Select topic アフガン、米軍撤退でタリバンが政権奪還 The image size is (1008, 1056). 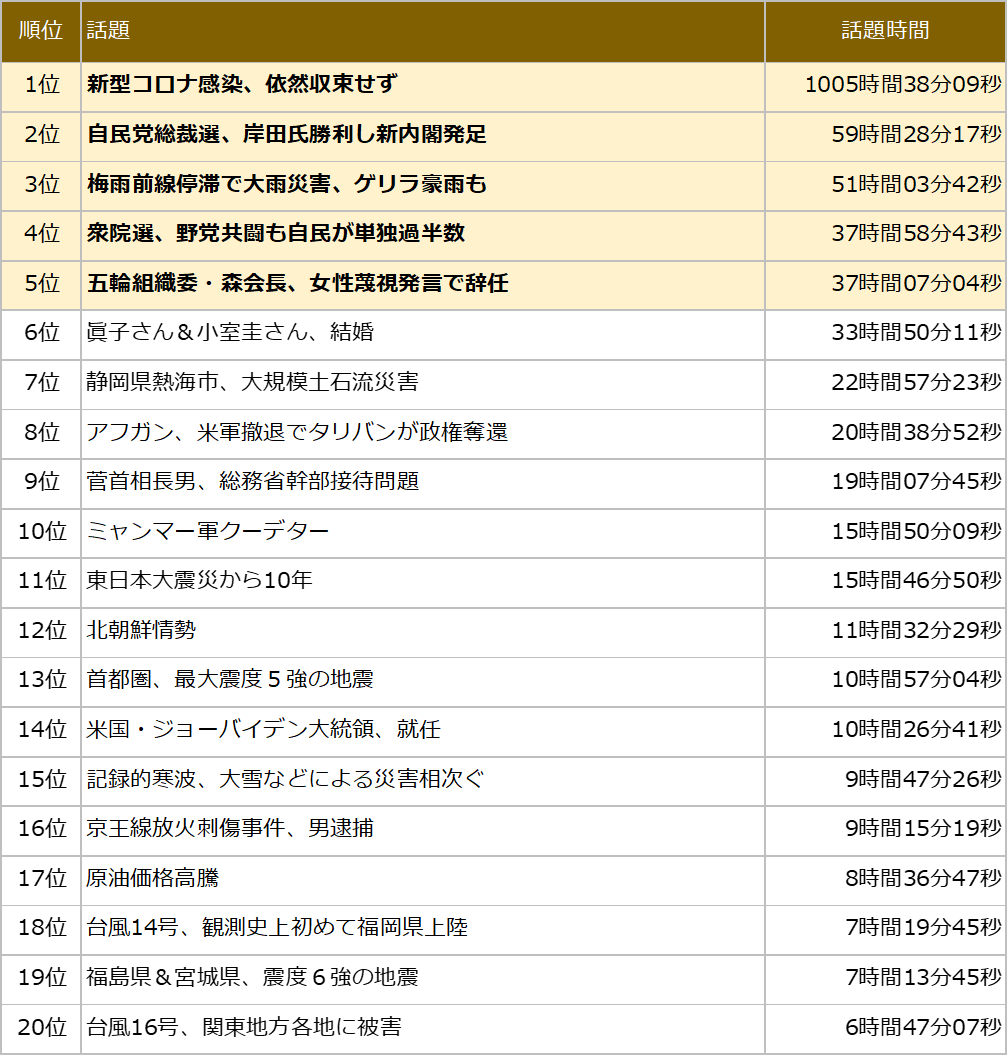297,432
